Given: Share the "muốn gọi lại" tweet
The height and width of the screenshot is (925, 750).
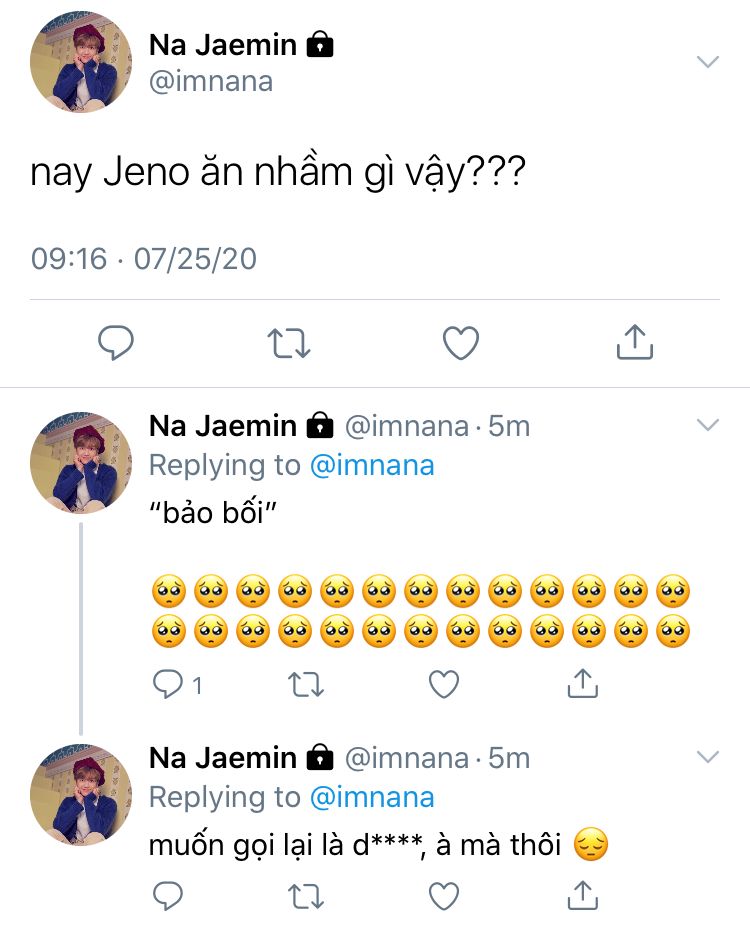Looking at the screenshot, I should tap(582, 894).
